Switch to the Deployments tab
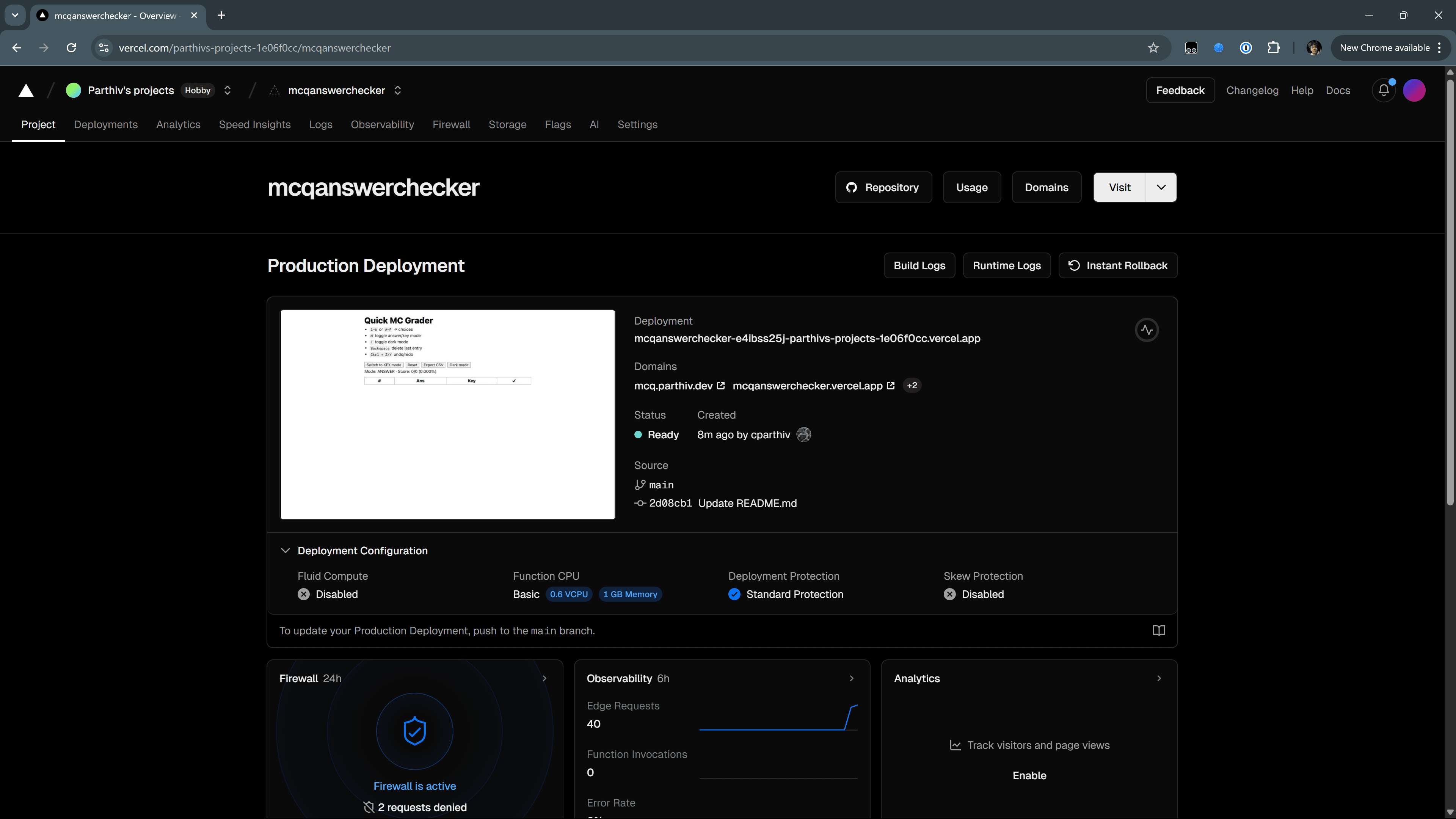1456x819 pixels. 106,124
